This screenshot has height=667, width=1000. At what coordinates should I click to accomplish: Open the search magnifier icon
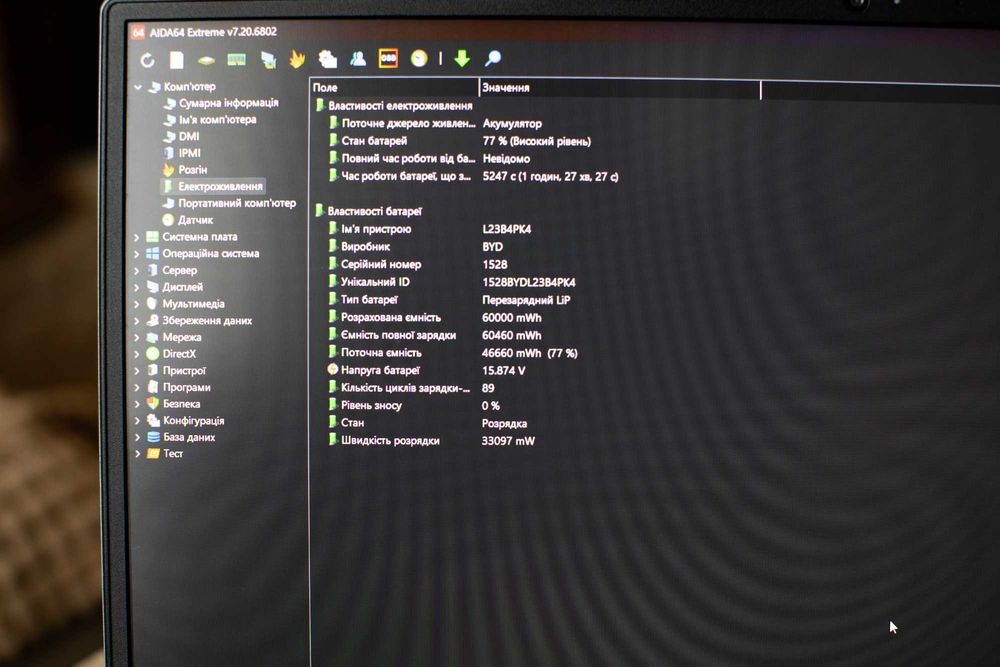(x=492, y=59)
